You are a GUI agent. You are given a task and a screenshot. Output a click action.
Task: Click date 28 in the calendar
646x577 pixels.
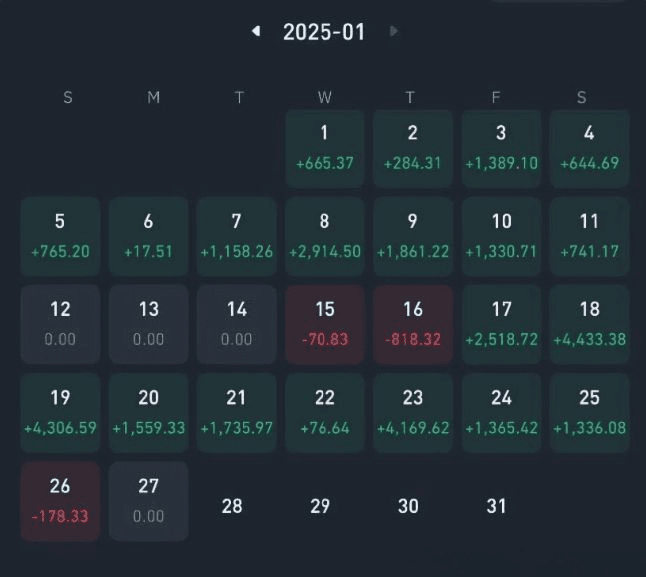(232, 506)
